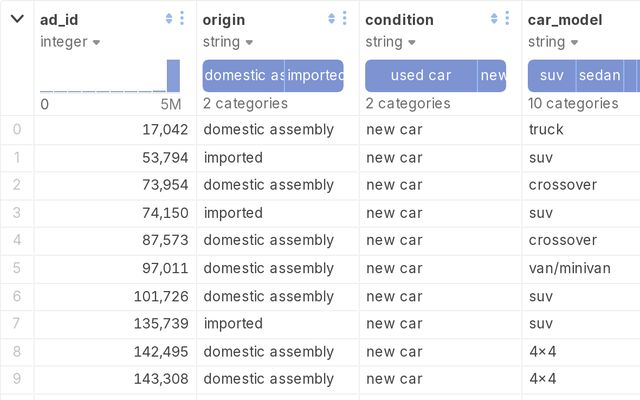Open the origin string type dropdown
The image size is (640, 400).
pos(227,42)
